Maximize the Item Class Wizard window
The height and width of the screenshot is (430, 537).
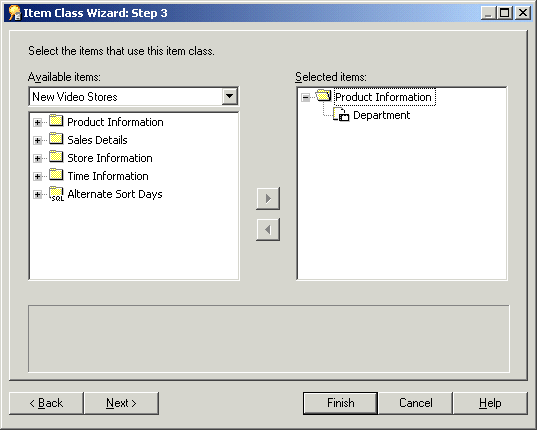pos(504,13)
